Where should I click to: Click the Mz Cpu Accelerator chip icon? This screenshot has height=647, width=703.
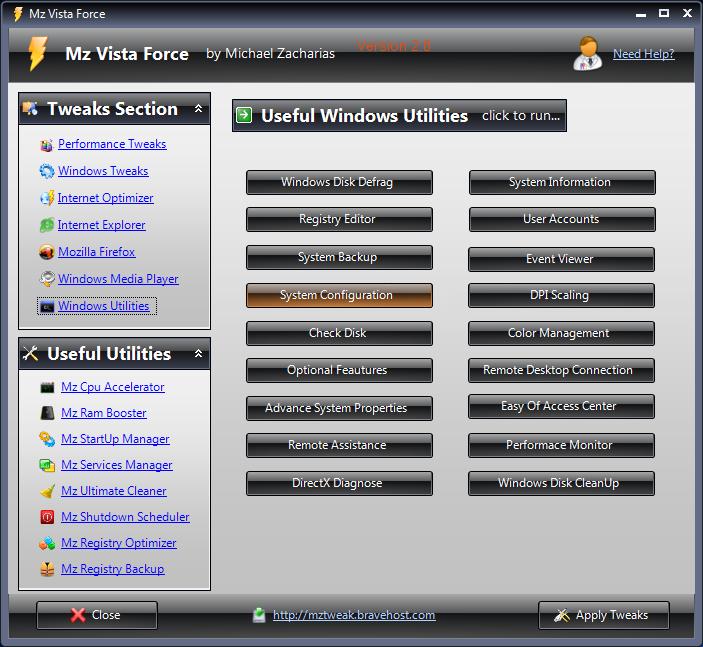coord(46,387)
